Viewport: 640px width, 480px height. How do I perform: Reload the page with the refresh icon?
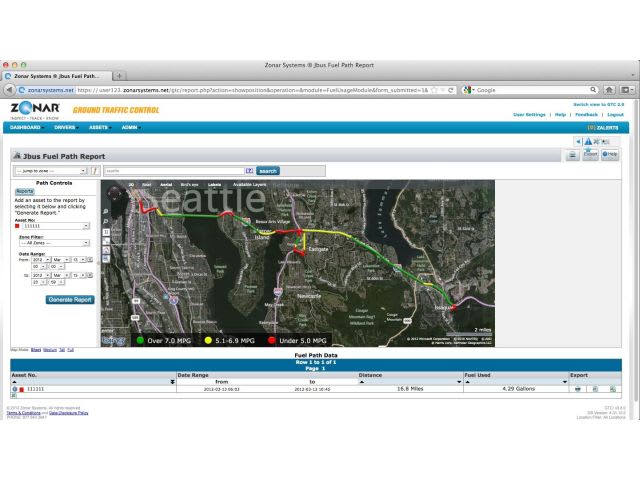pyautogui.click(x=451, y=90)
